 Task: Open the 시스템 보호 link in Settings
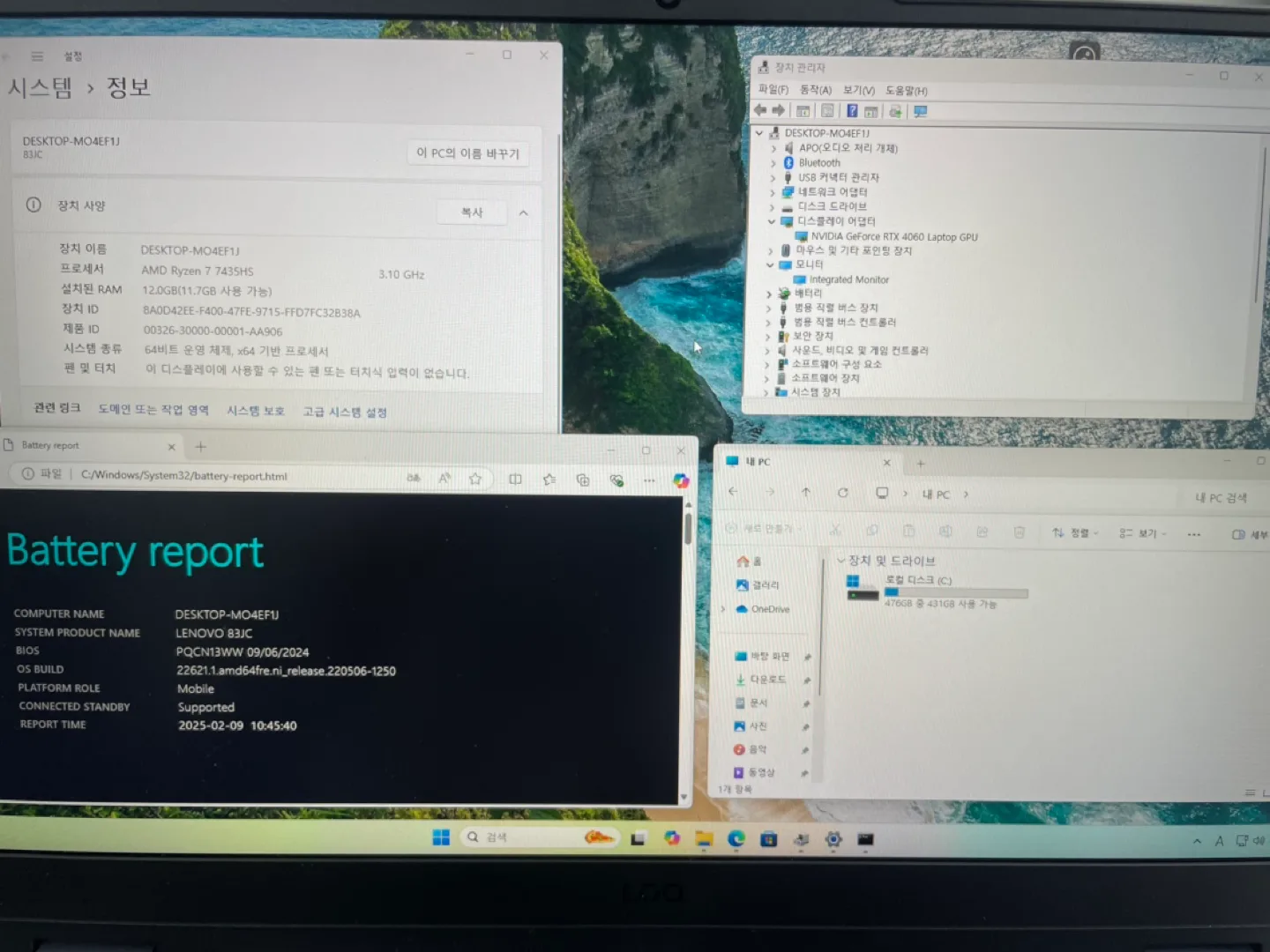[256, 411]
